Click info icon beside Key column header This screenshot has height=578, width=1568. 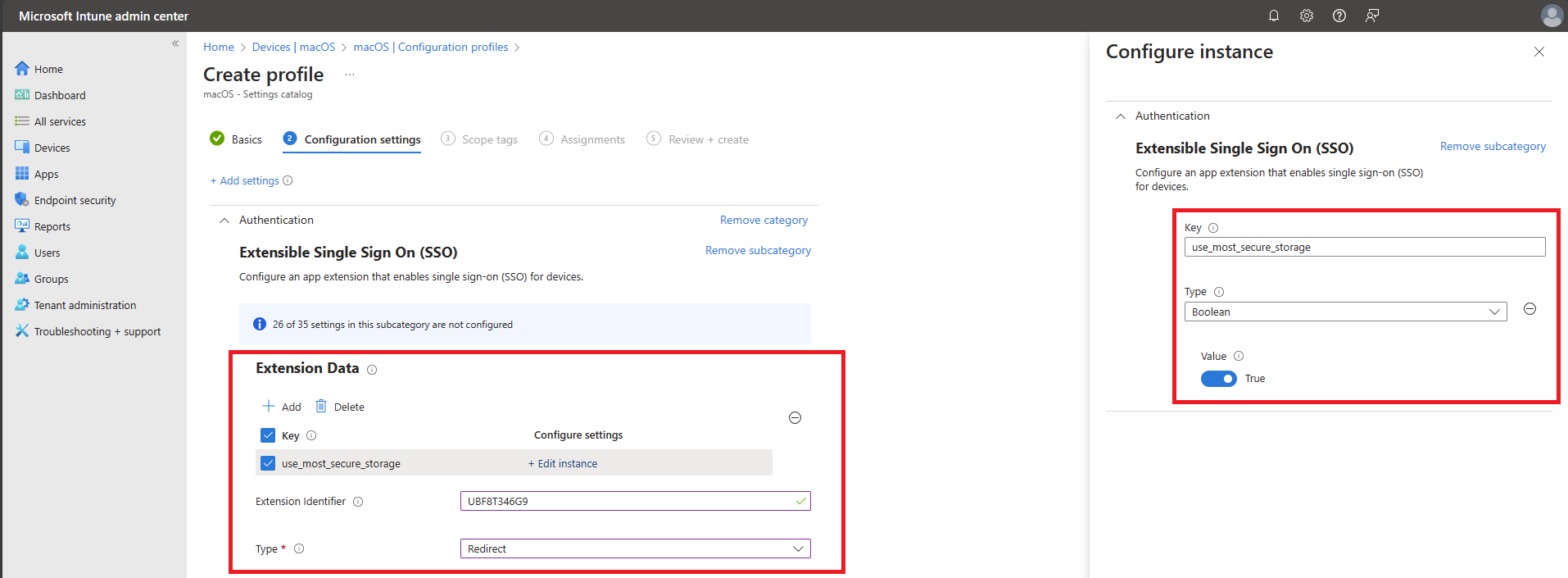pos(311,435)
